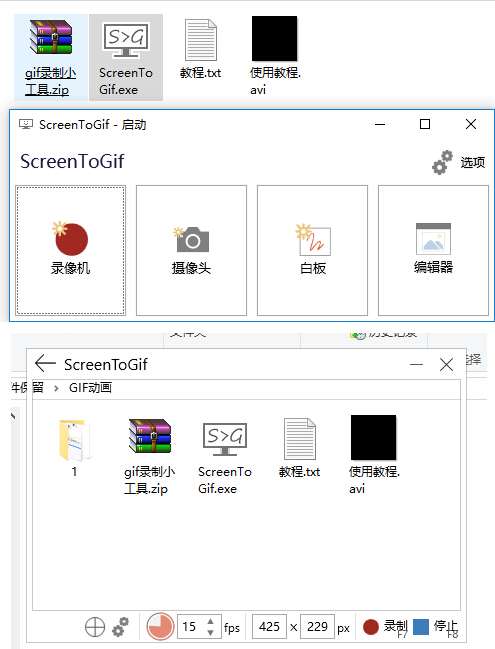Maximize the ScreenToGif 启动 window
The width and height of the screenshot is (495, 649).
tap(425, 124)
